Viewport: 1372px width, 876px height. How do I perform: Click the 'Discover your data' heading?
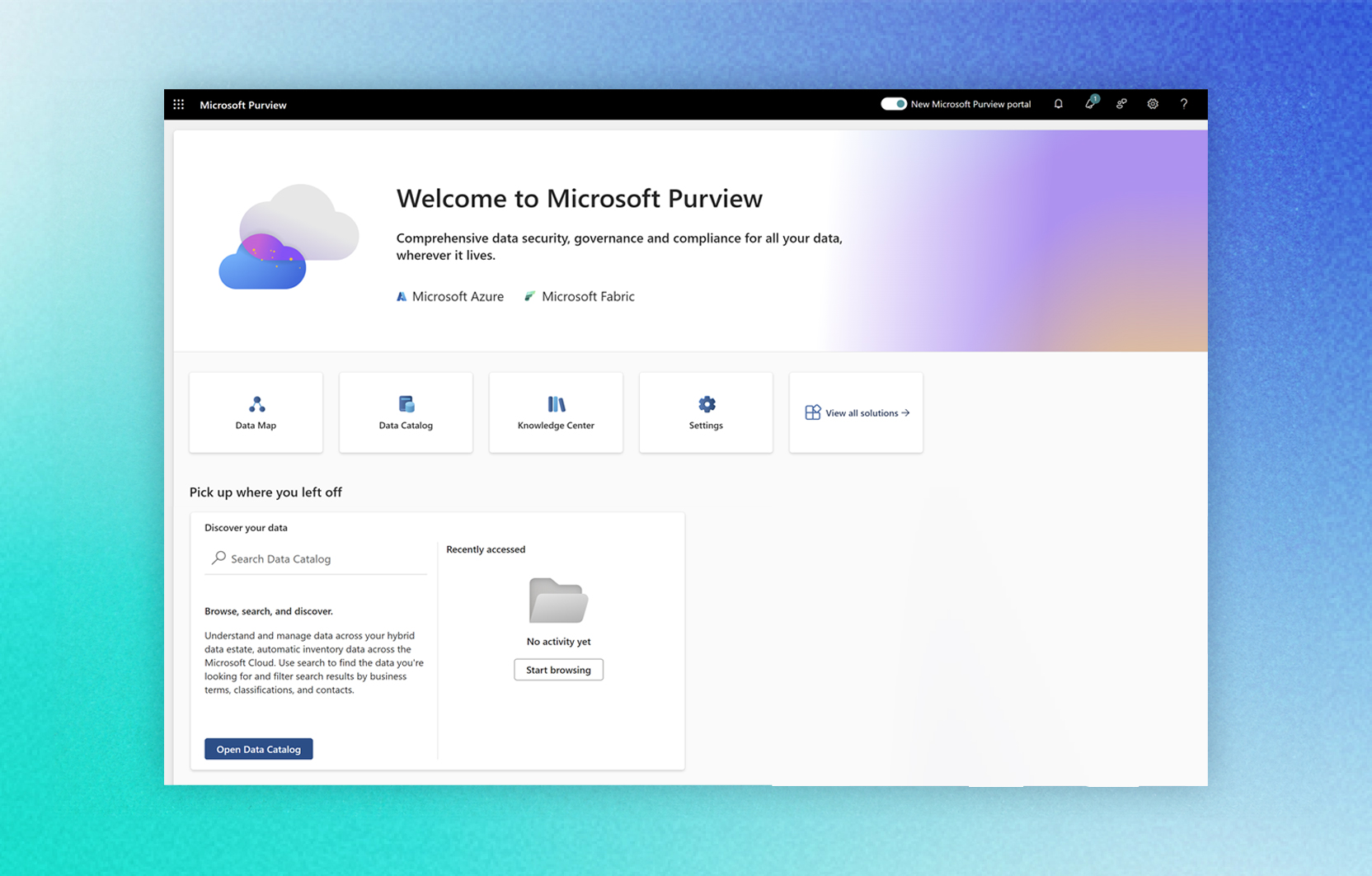click(x=246, y=528)
